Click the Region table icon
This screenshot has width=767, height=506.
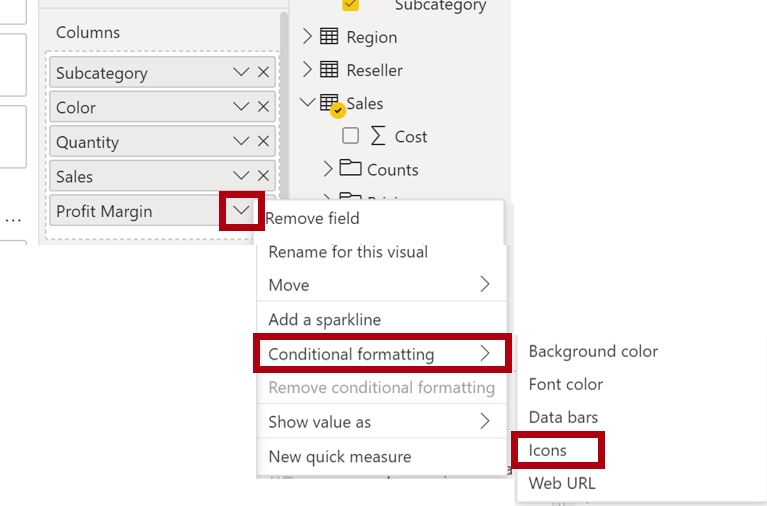coord(329,37)
